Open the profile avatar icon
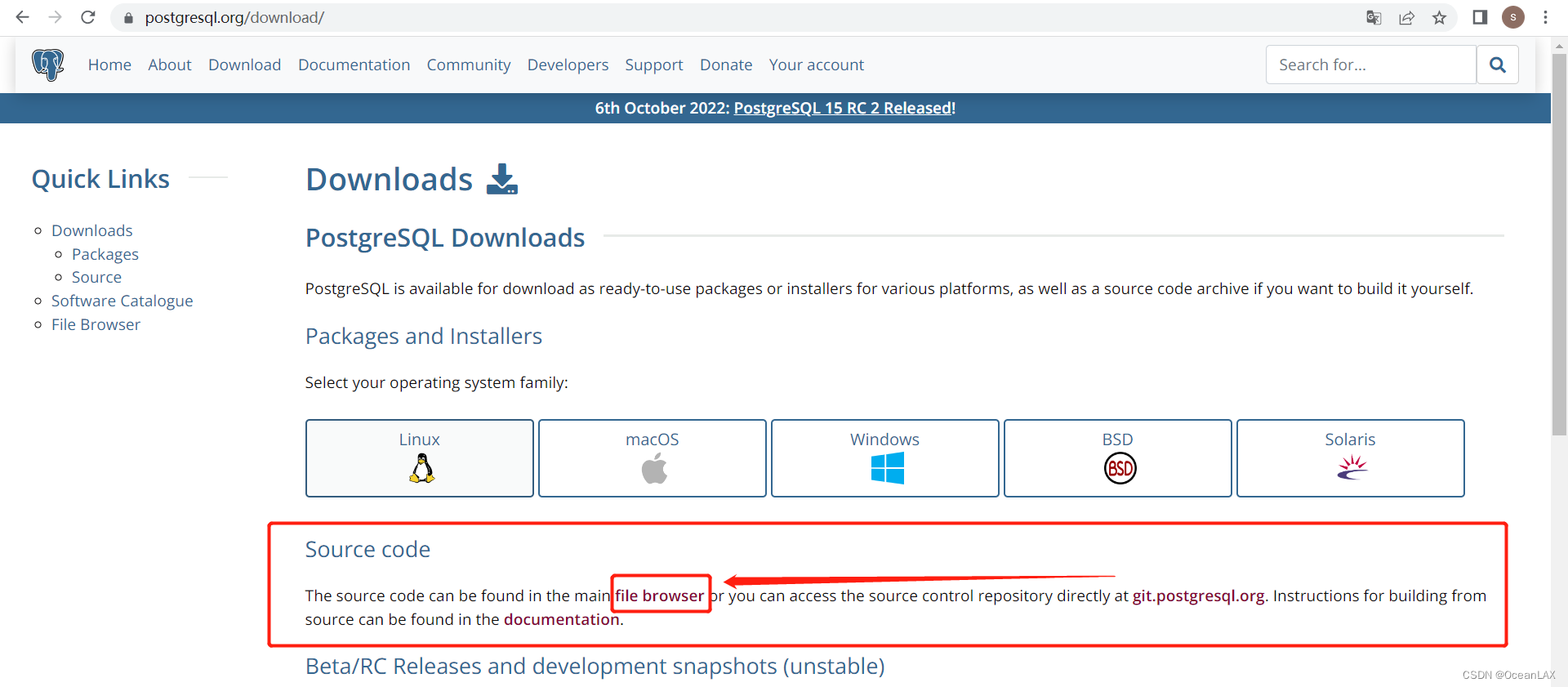The height and width of the screenshot is (687, 1568). [x=1513, y=17]
